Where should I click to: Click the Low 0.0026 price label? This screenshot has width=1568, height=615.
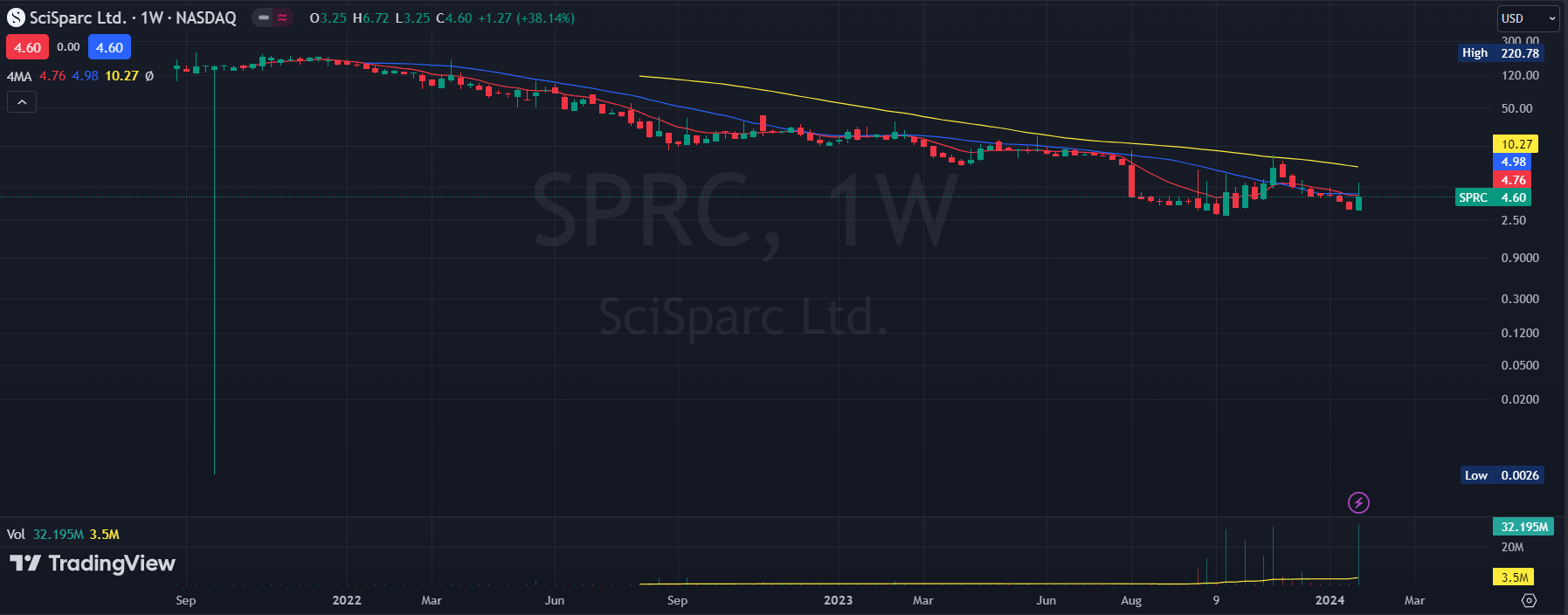coord(1502,475)
